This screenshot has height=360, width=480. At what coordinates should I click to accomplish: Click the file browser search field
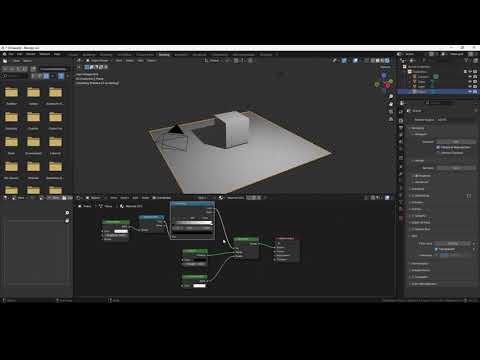pos(16,76)
